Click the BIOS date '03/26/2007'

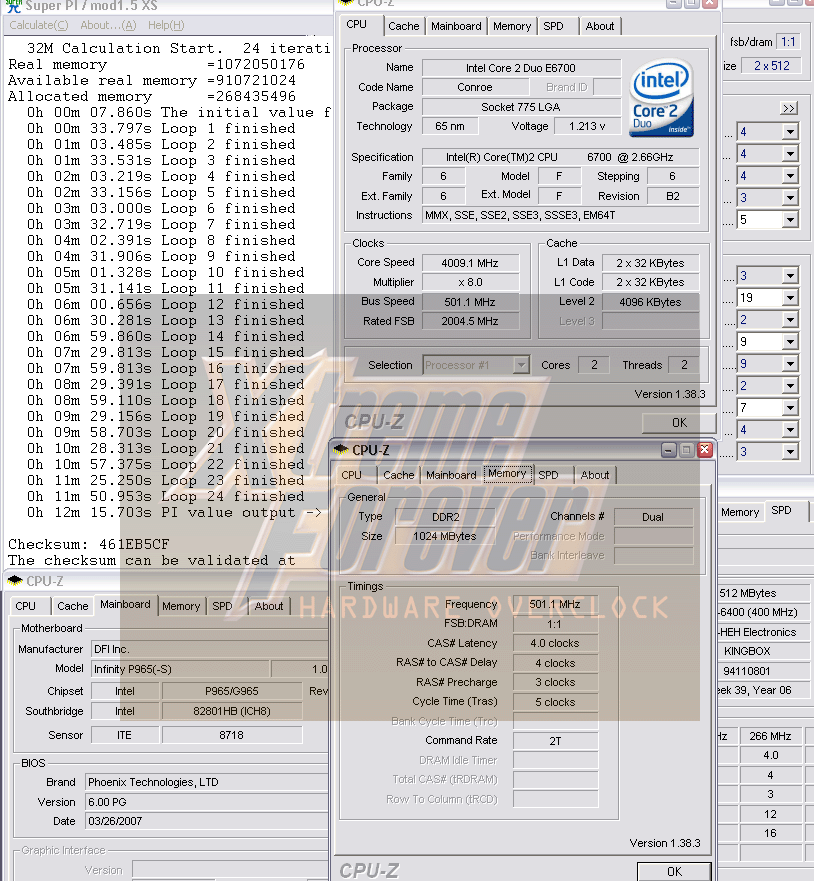coord(207,821)
